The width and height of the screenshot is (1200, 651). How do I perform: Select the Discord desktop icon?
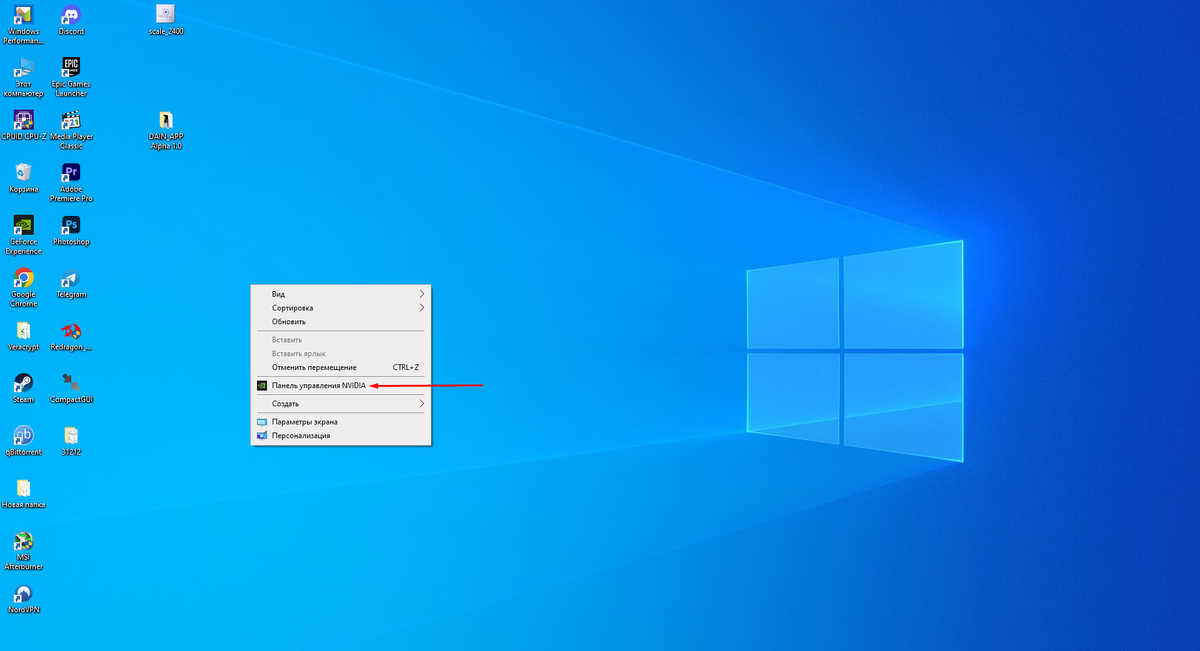pos(71,20)
